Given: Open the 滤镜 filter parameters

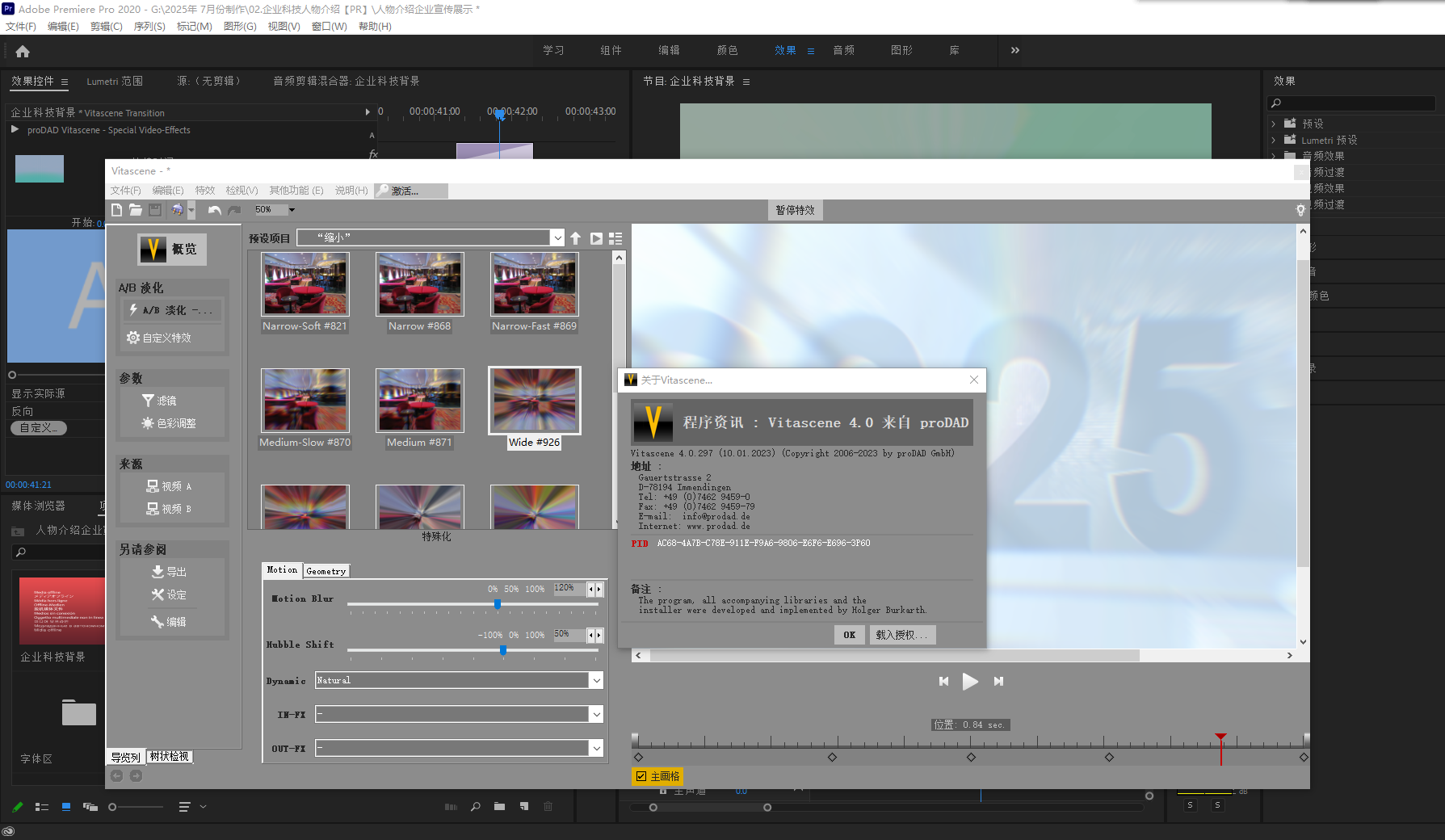Looking at the screenshot, I should [x=159, y=401].
